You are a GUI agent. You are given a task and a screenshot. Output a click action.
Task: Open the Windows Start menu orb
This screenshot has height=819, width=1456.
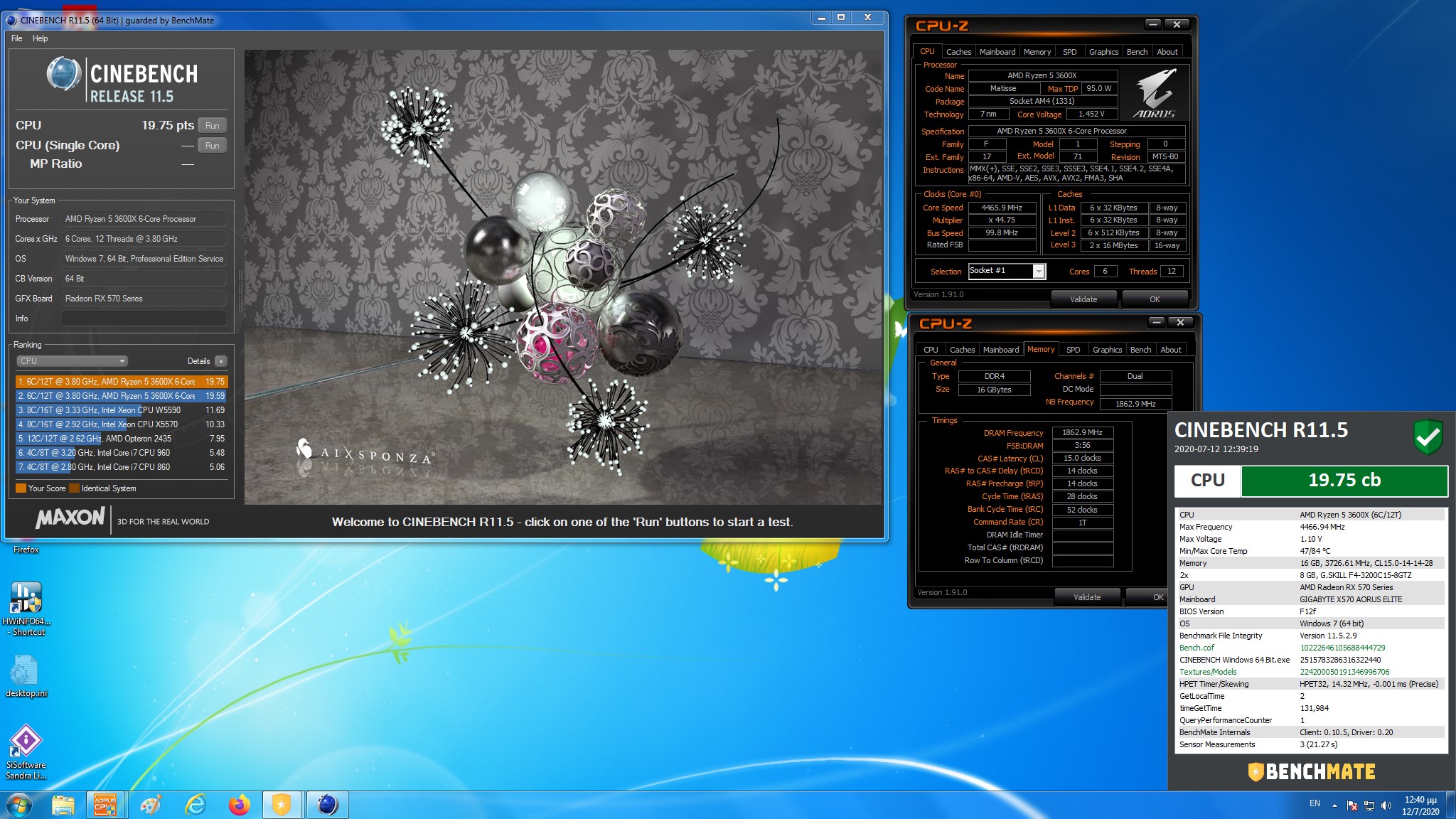[x=19, y=805]
